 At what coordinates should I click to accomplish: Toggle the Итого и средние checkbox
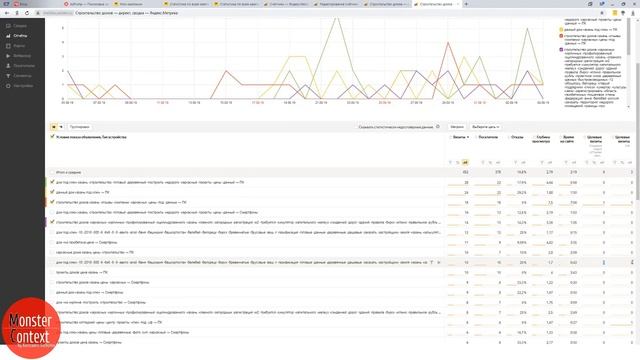click(x=52, y=172)
